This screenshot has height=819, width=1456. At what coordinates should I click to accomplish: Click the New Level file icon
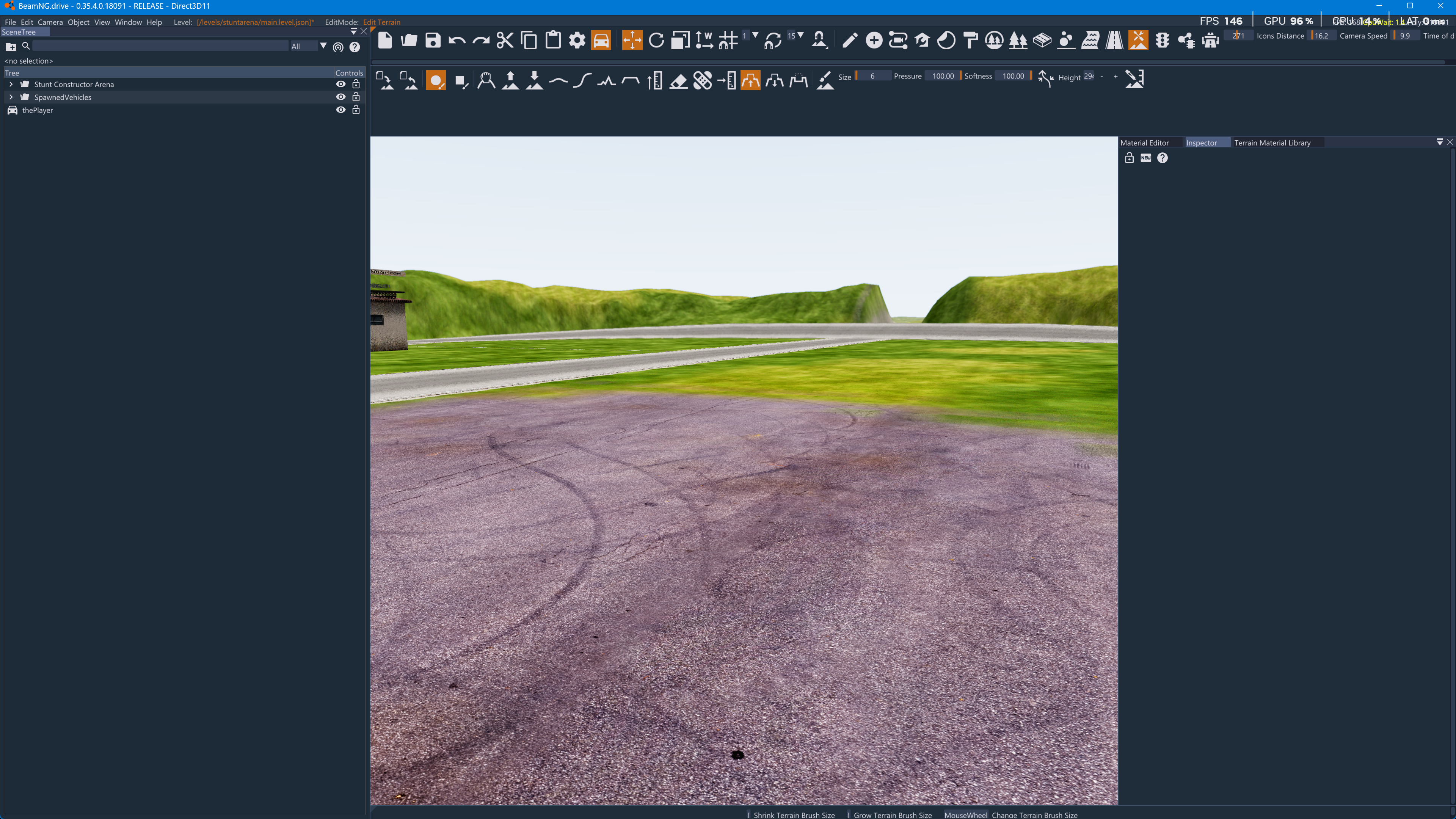(385, 40)
